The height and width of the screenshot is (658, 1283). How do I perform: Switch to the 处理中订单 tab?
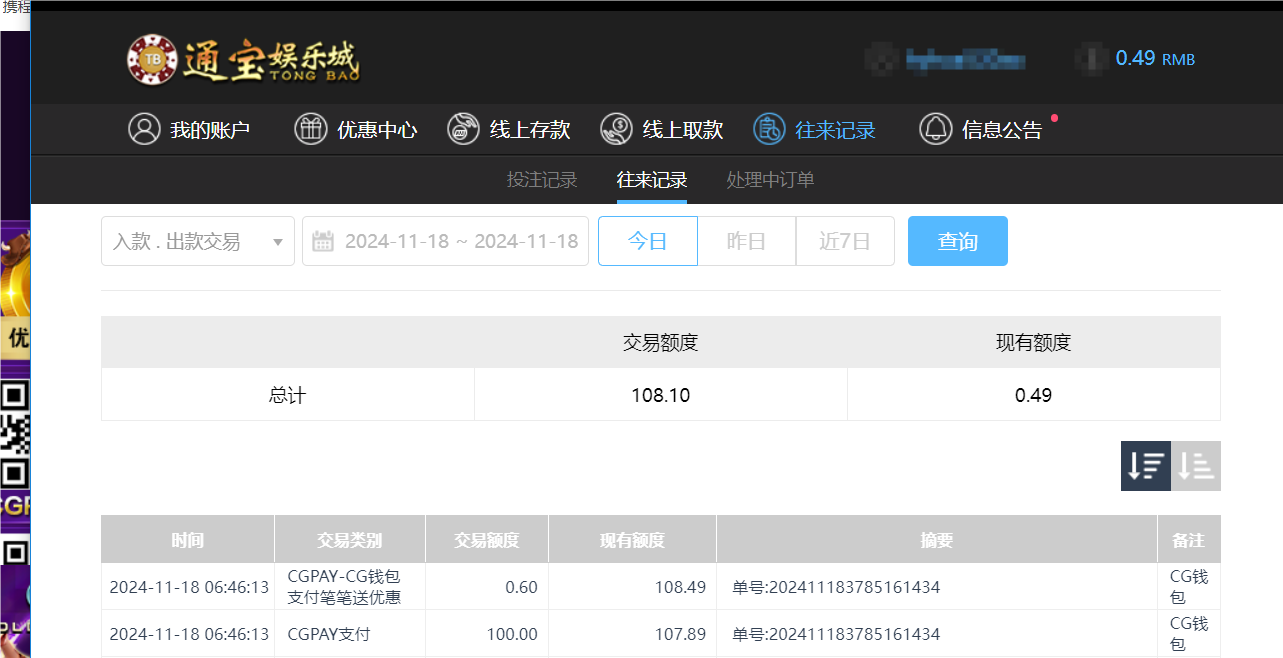point(770,180)
